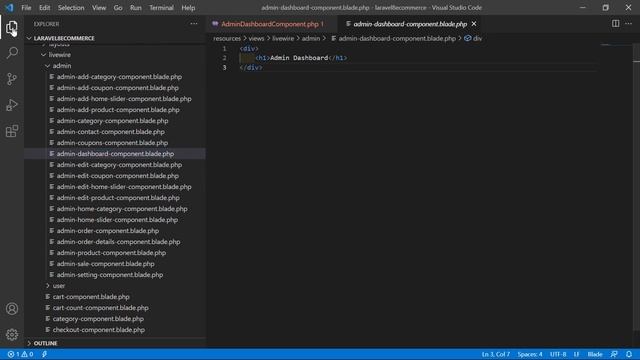The height and width of the screenshot is (360, 640).
Task: Open admin-sale-component.blade.php
Action: click(x=105, y=264)
